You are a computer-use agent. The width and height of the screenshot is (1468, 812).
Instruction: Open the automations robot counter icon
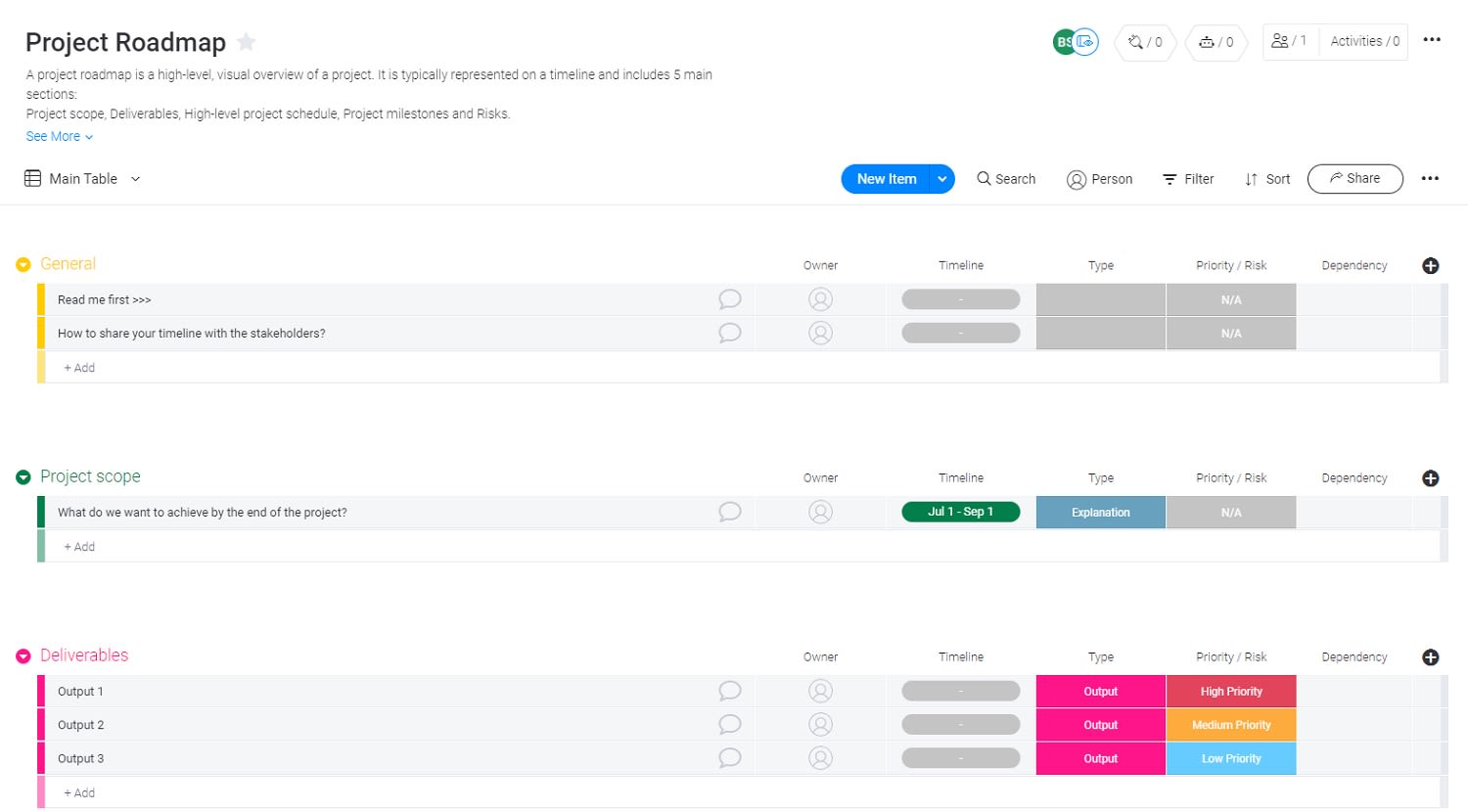pyautogui.click(x=1216, y=42)
